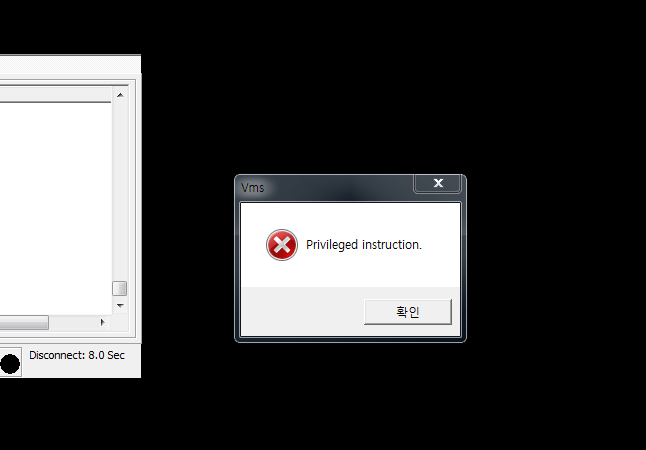
Task: Click the empty white list area
Action: coord(56,208)
